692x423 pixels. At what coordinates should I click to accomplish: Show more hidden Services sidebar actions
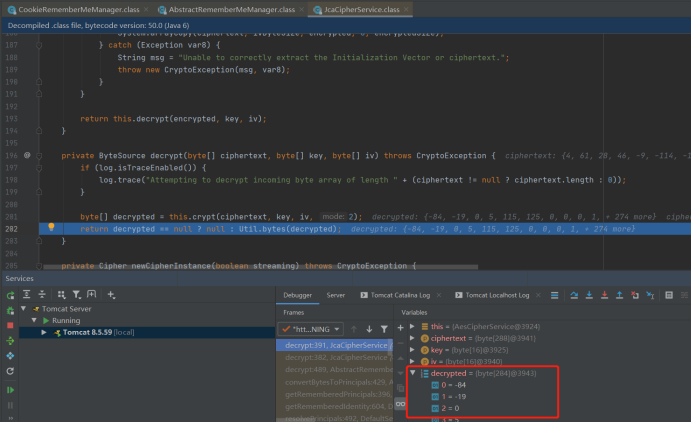[x=10, y=418]
